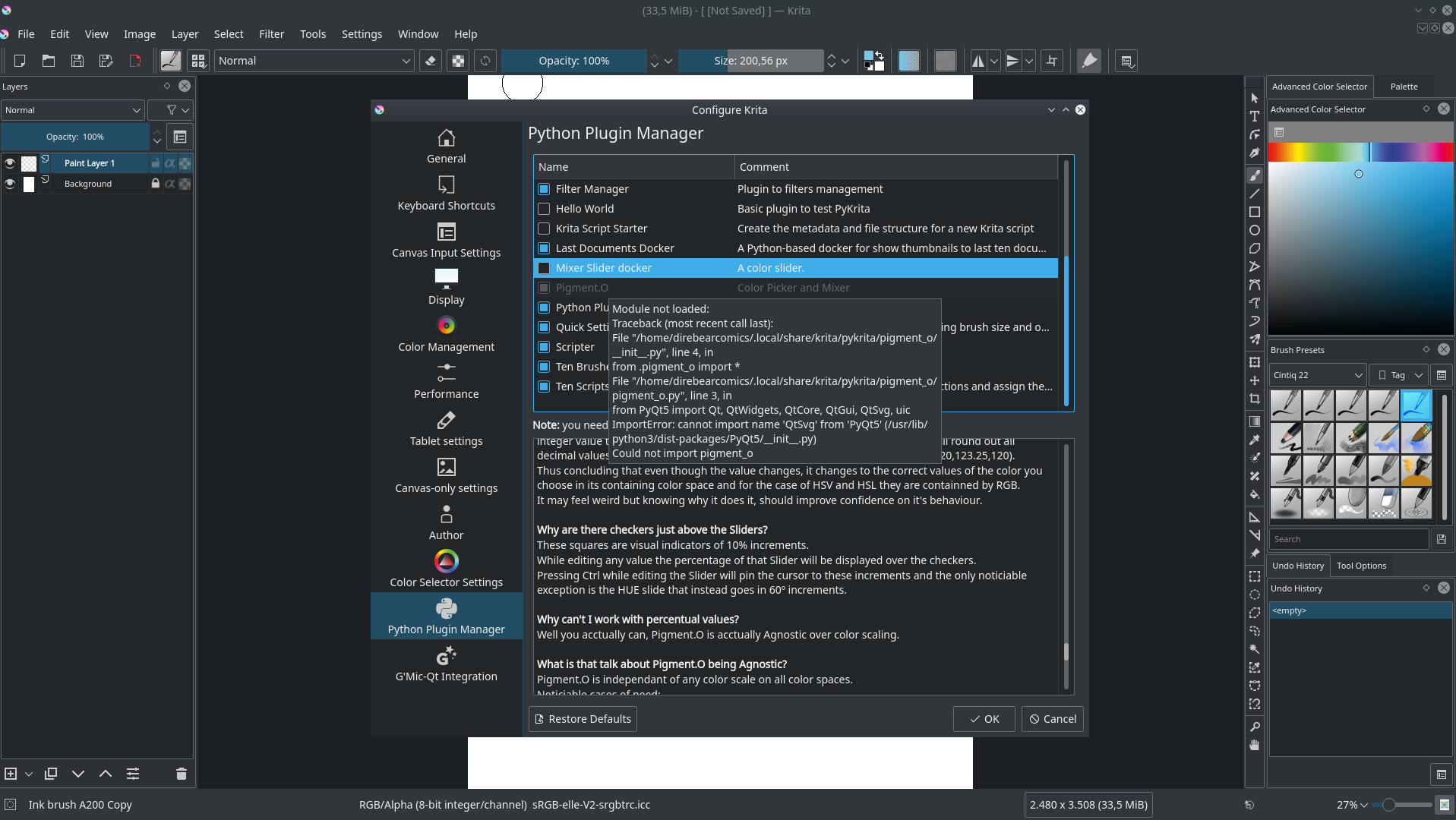Viewport: 1456px width, 820px height.
Task: Open Keyboard Shortcuts settings page
Action: [447, 194]
